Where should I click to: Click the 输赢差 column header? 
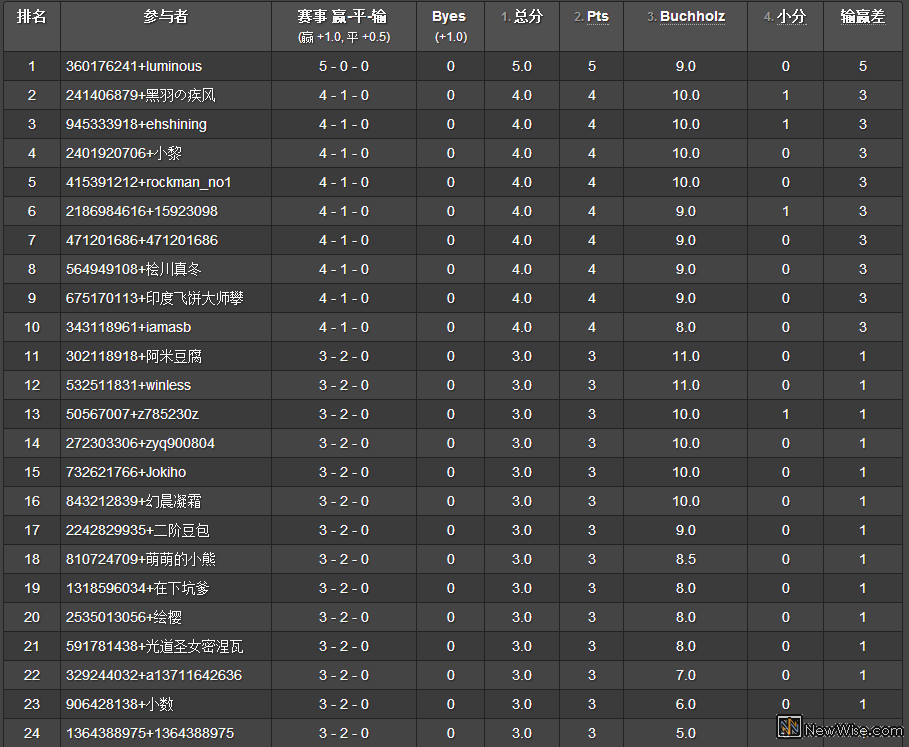tap(863, 17)
